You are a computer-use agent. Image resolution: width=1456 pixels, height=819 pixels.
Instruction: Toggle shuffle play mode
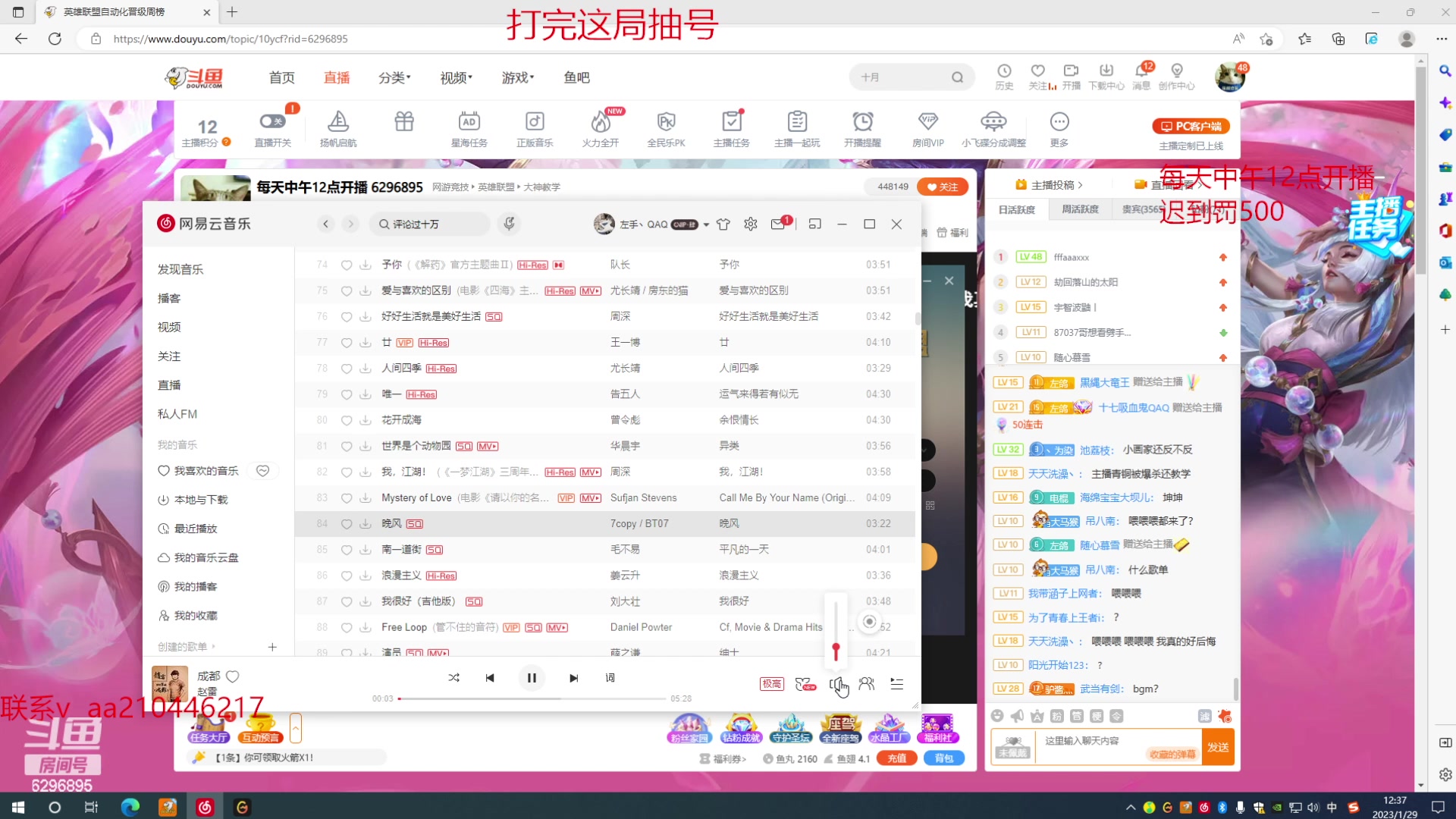tap(453, 678)
